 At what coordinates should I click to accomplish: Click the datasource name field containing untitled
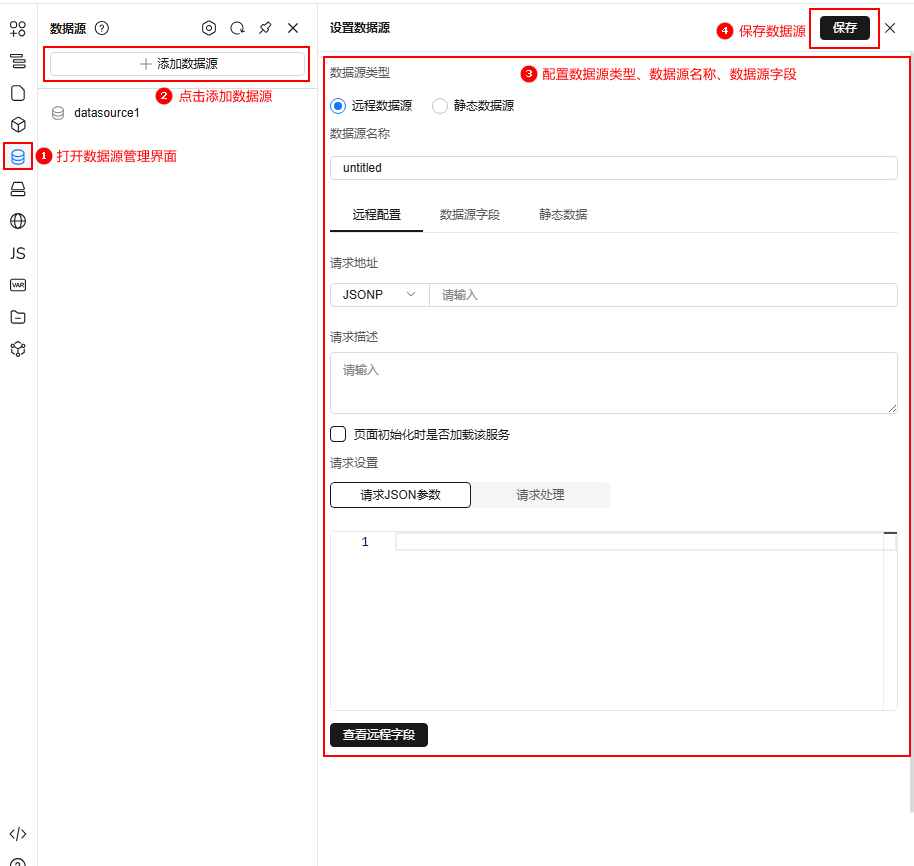point(613,168)
